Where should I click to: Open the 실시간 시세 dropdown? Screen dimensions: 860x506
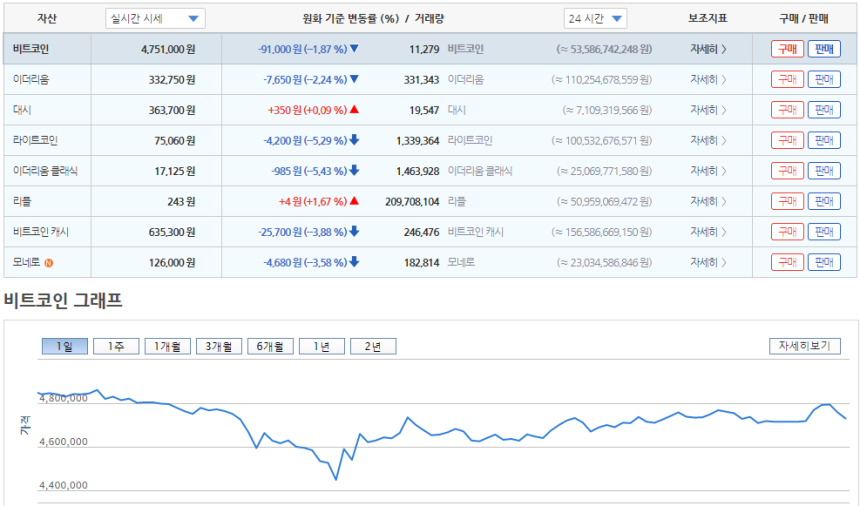click(155, 19)
